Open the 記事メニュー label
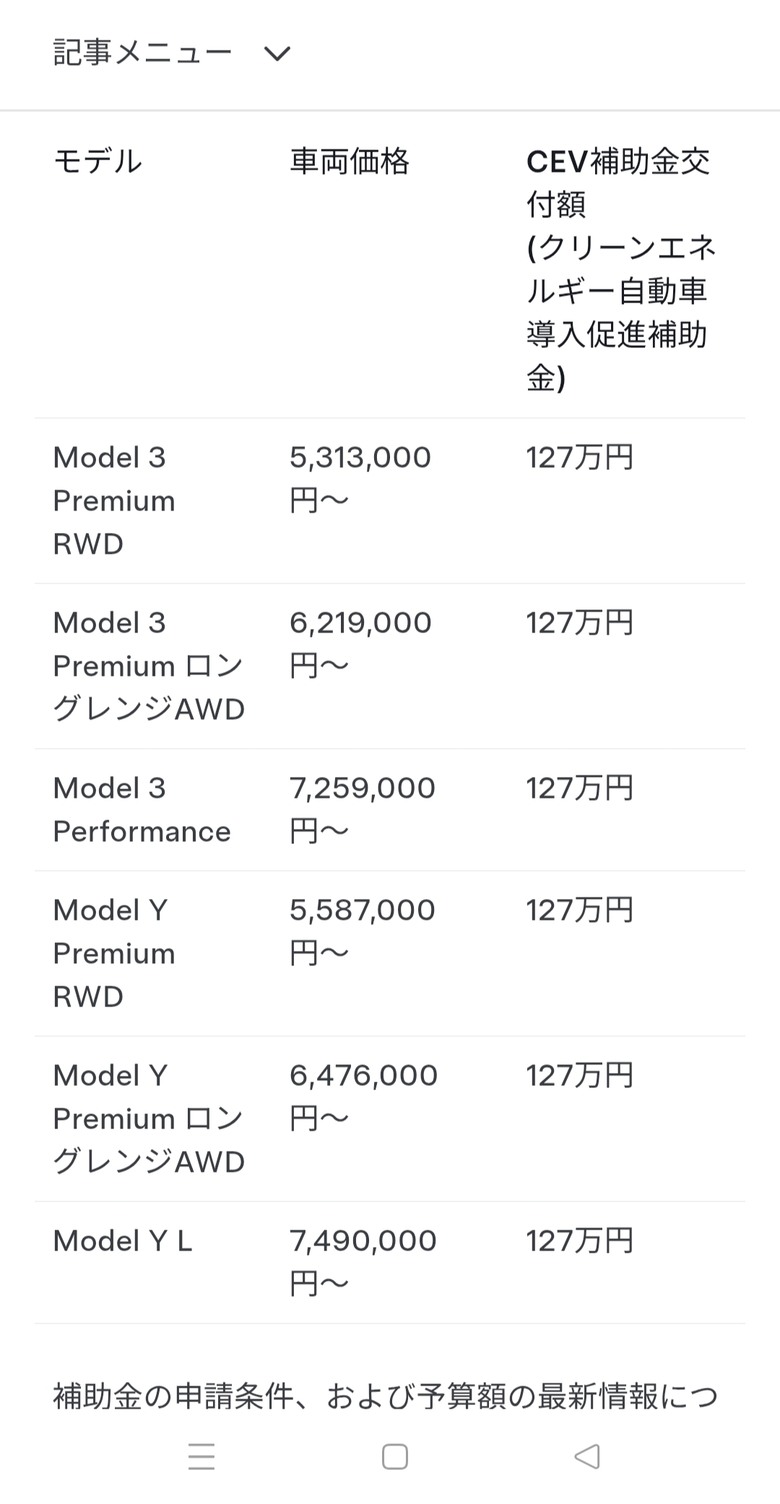The image size is (780, 1504). (x=142, y=52)
